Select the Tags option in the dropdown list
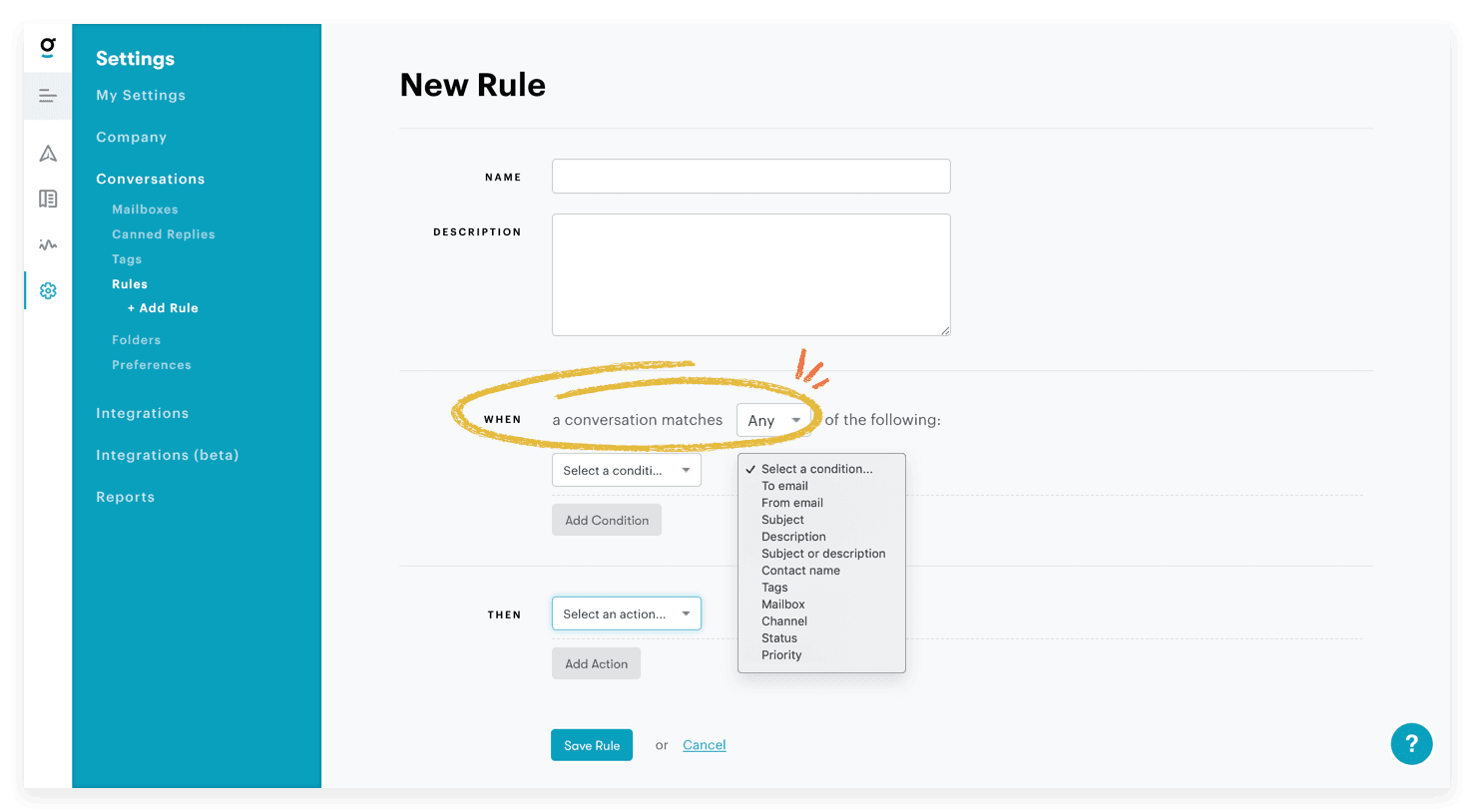The height and width of the screenshot is (812, 1474). [774, 587]
